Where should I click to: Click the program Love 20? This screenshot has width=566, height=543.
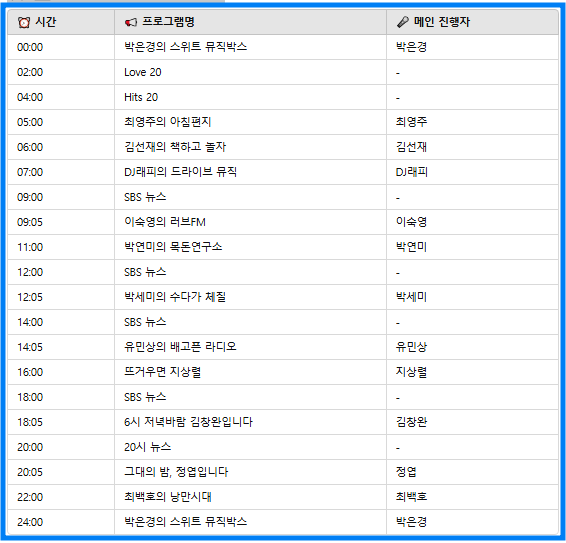tap(143, 72)
